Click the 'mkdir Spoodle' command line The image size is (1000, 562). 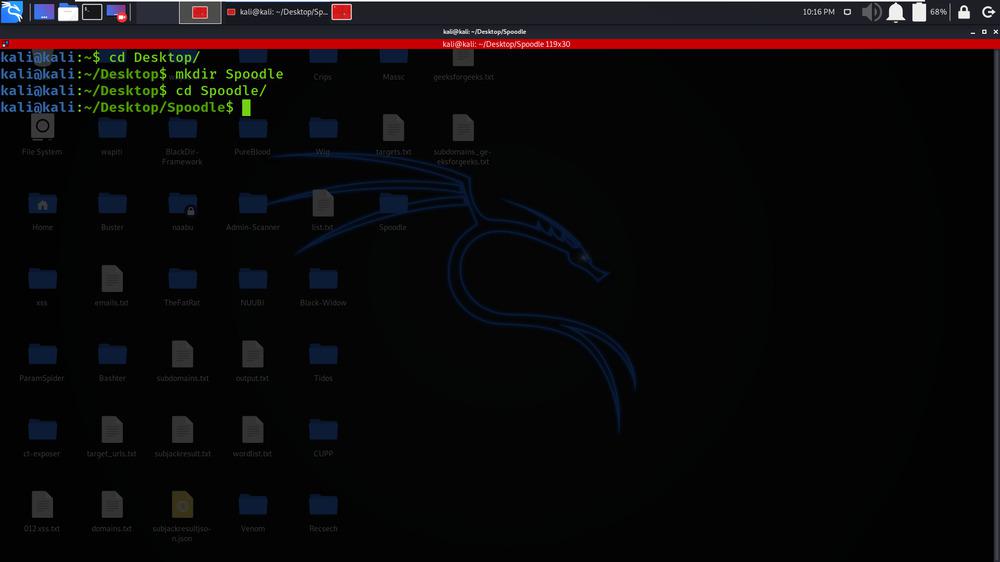(x=229, y=74)
